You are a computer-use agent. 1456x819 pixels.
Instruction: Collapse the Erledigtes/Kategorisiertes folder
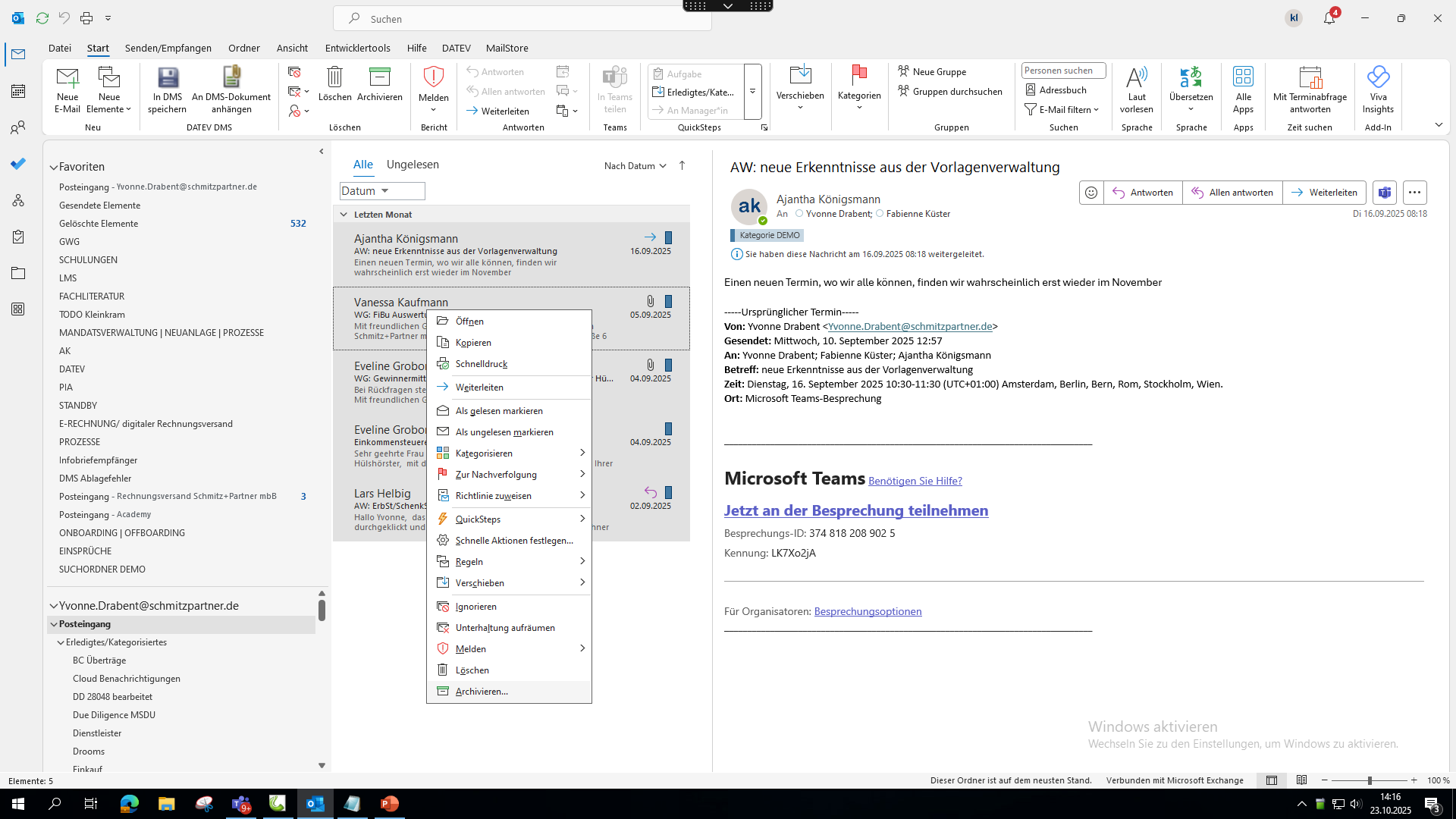tap(61, 642)
